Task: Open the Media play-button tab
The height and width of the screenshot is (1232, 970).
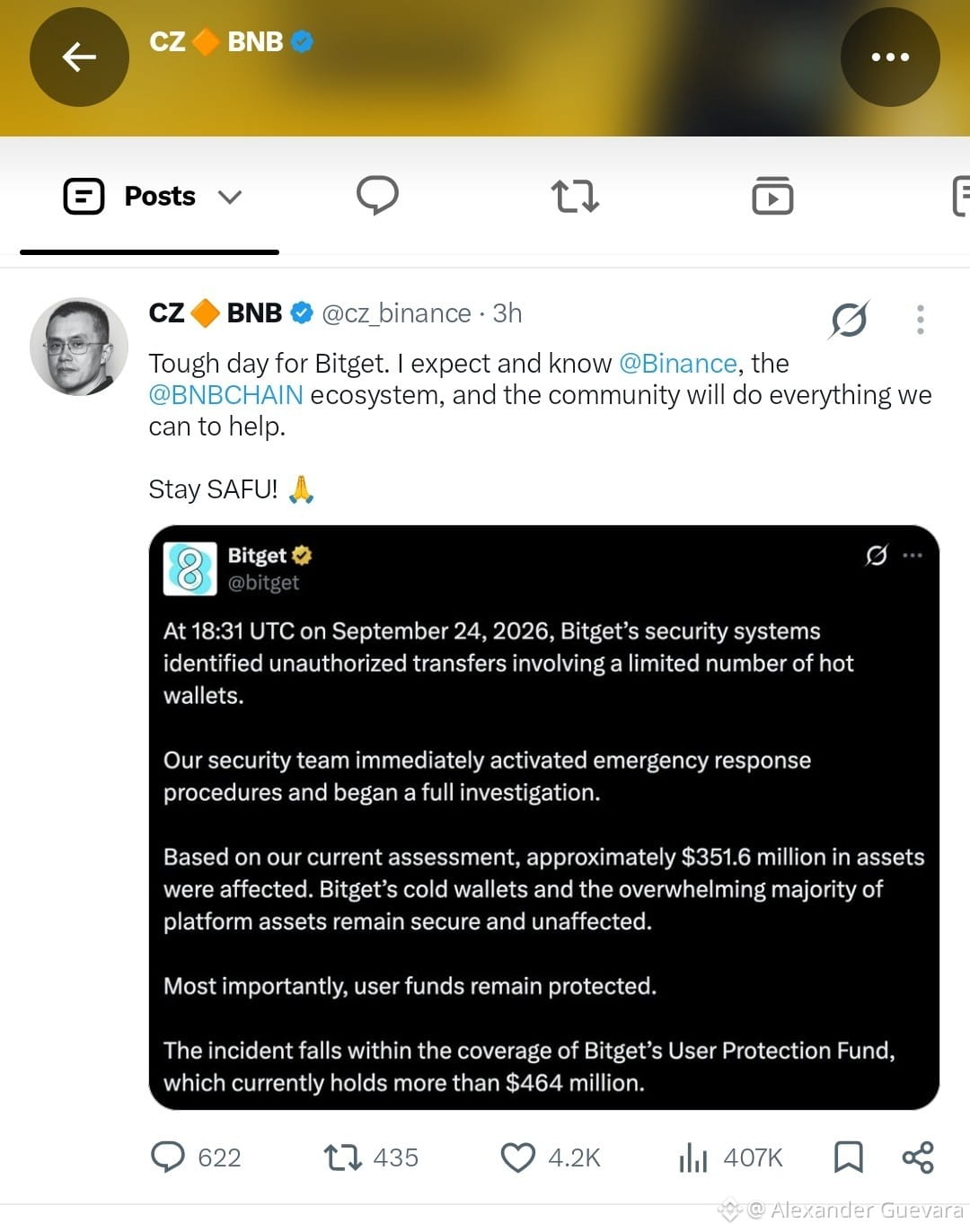Action: (772, 196)
